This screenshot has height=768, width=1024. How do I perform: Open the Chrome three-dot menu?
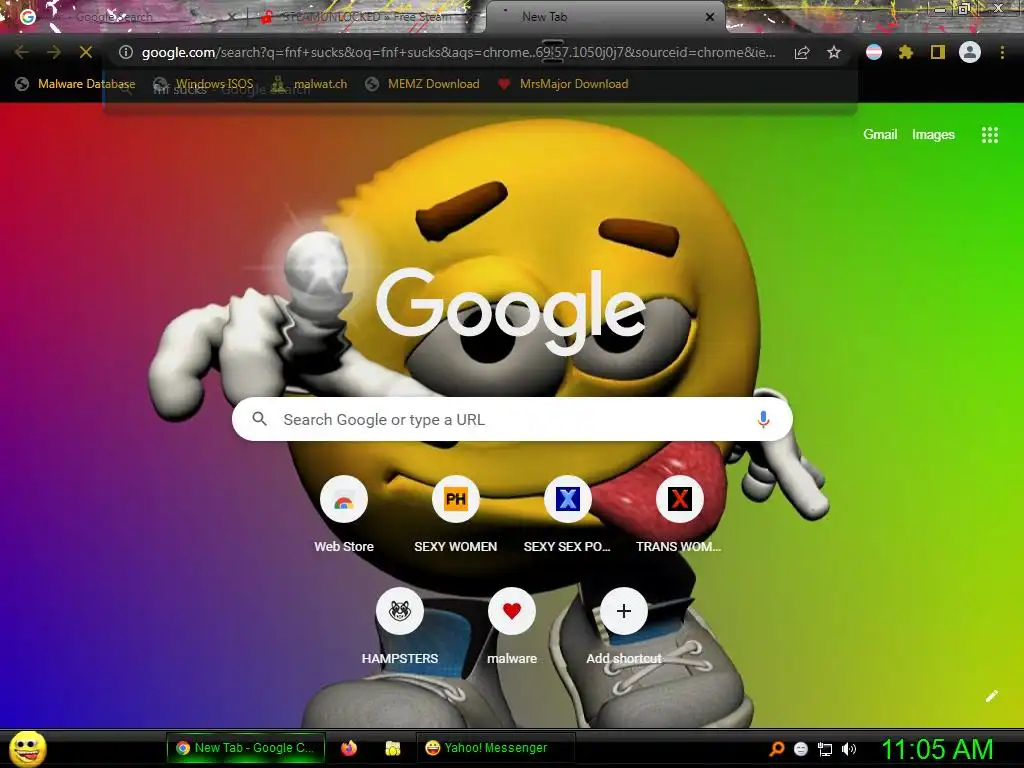(1002, 52)
